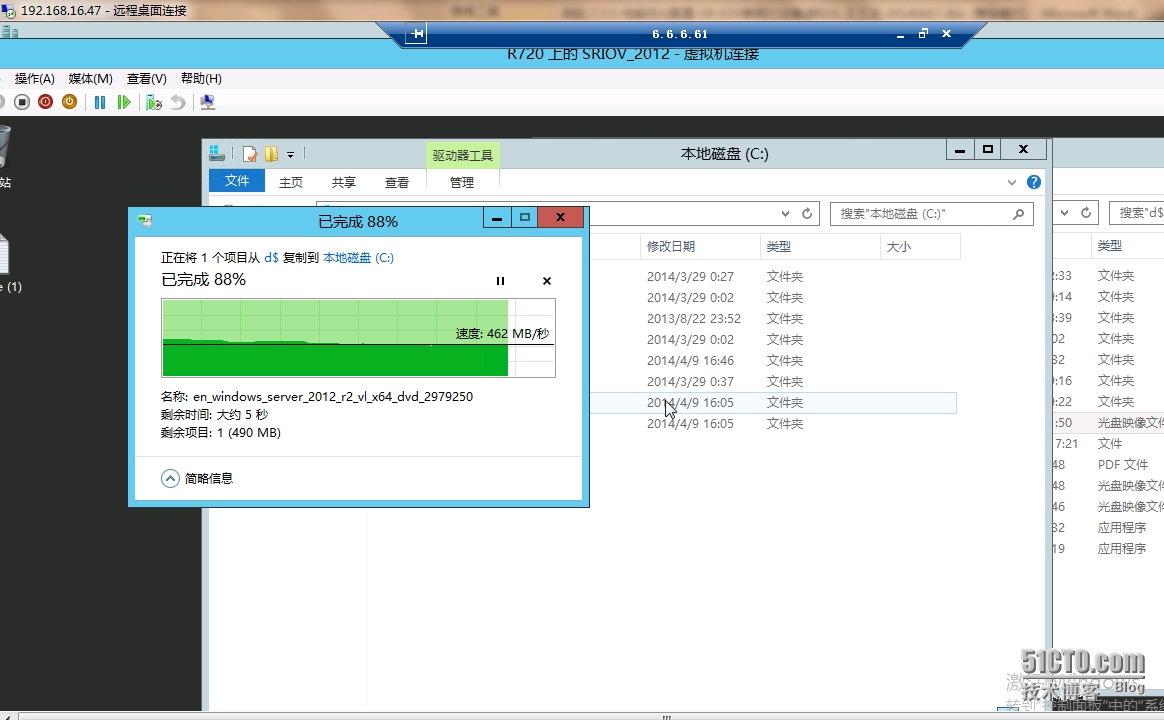This screenshot has width=1164, height=720.
Task: Turn off the VM with the stop icon
Action: coord(22,102)
